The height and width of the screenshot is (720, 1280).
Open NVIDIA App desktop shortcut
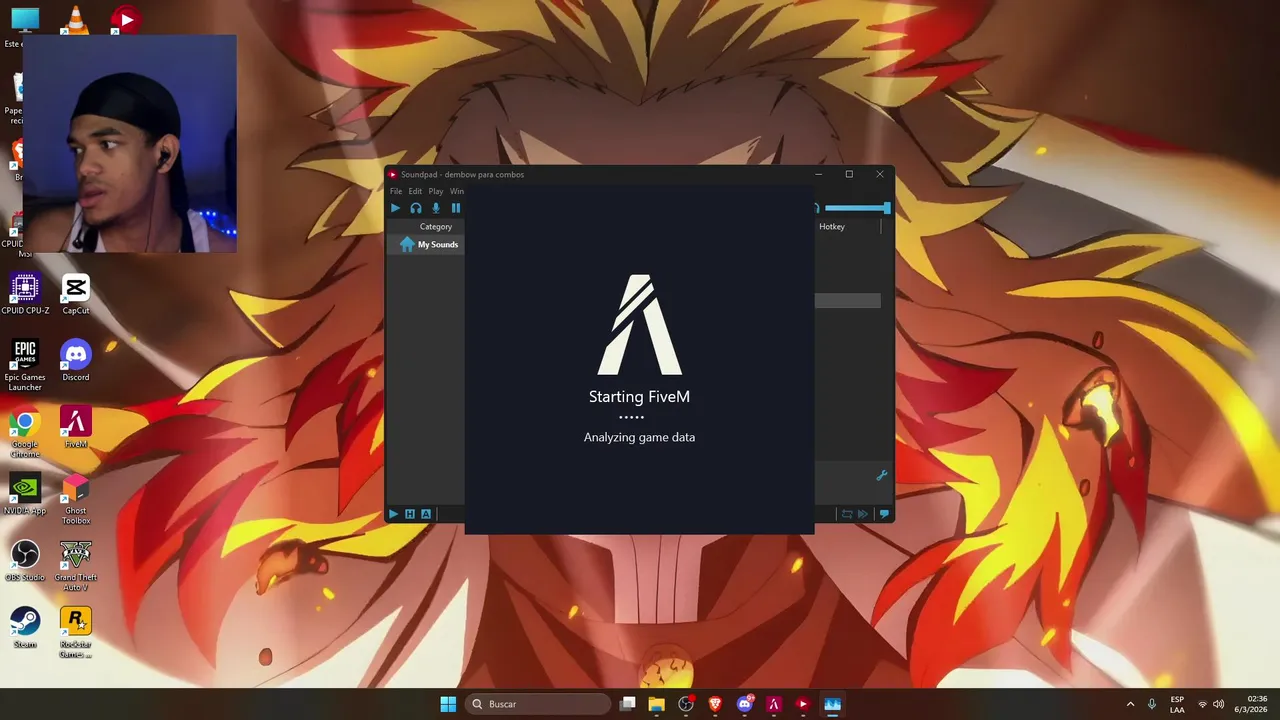[x=25, y=495]
